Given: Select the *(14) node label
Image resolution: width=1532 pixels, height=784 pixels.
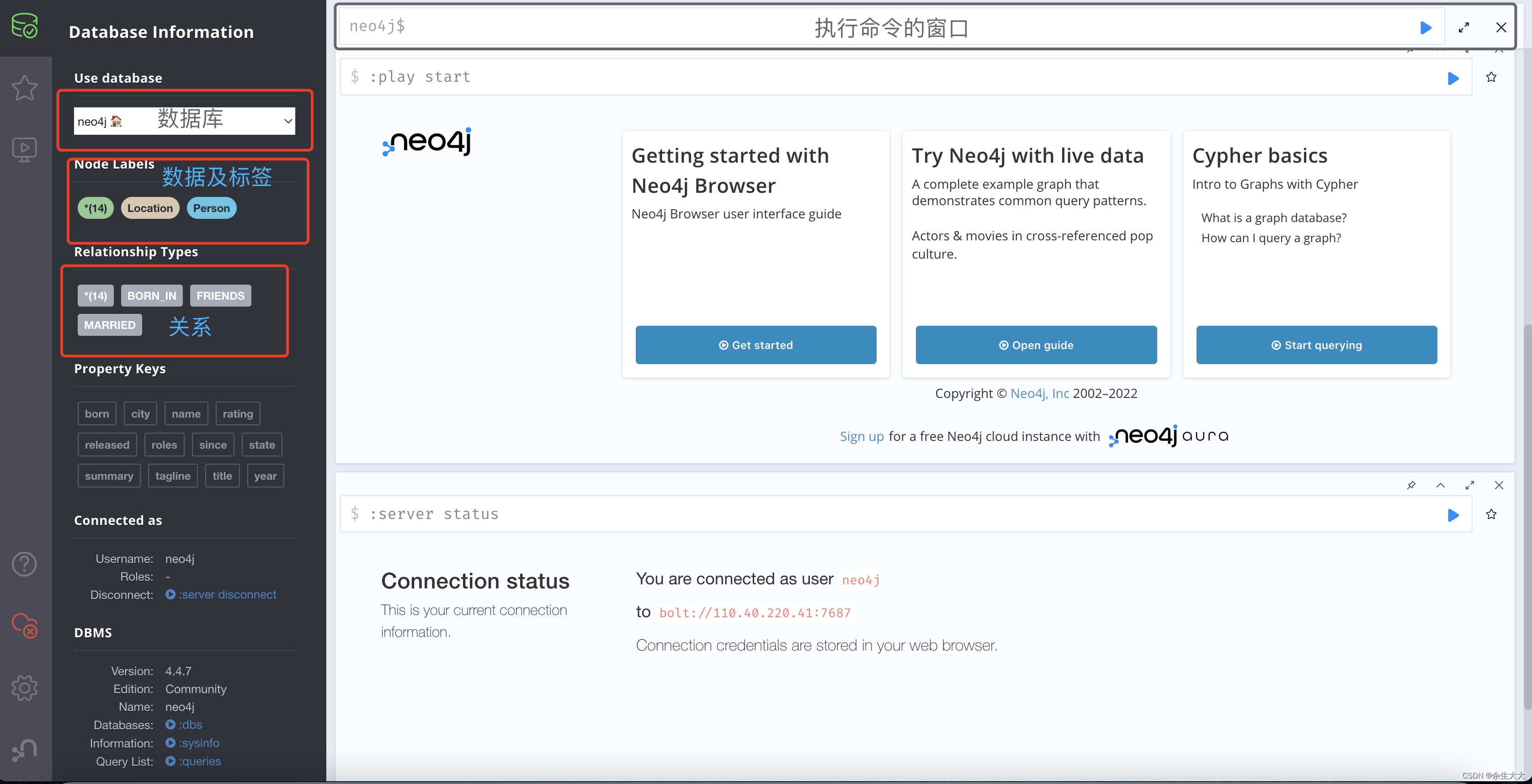Looking at the screenshot, I should click(x=95, y=208).
